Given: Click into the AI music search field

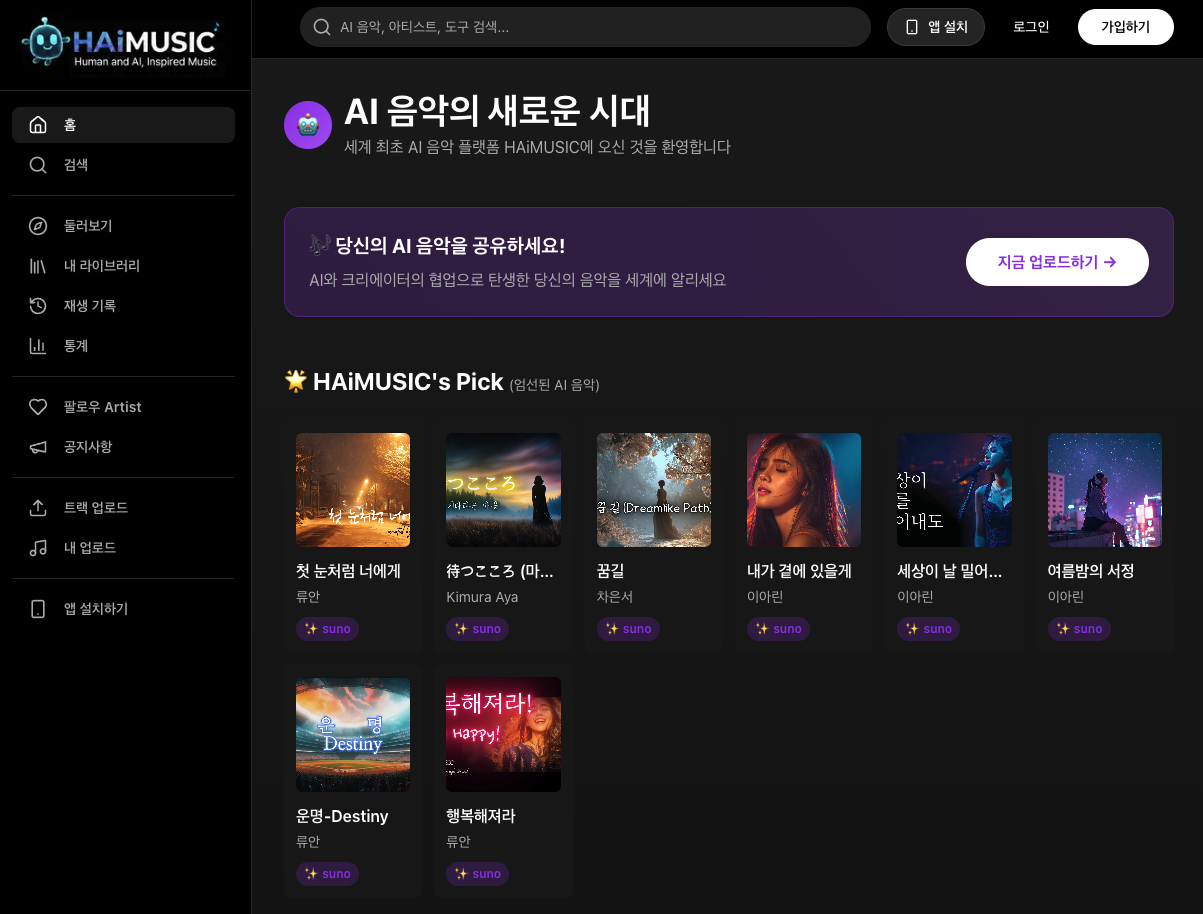Looking at the screenshot, I should [x=585, y=27].
